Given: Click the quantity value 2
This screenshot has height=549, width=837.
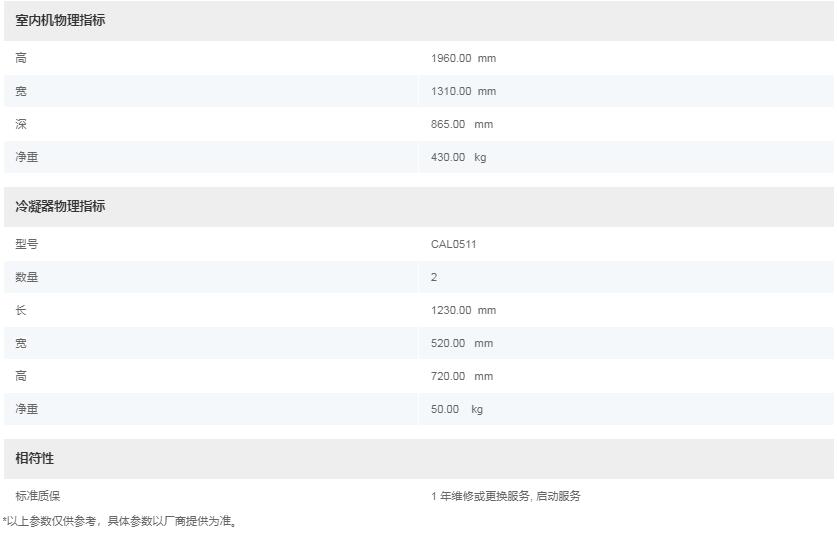Looking at the screenshot, I should point(434,277).
